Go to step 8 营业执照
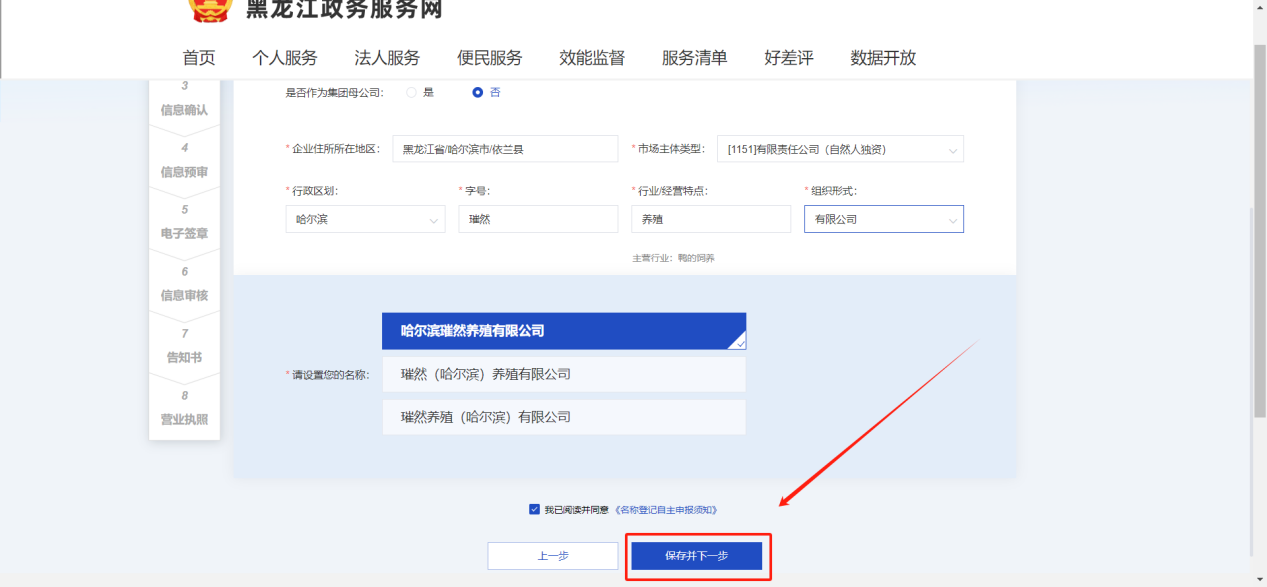The height and width of the screenshot is (587, 1267). coord(184,409)
